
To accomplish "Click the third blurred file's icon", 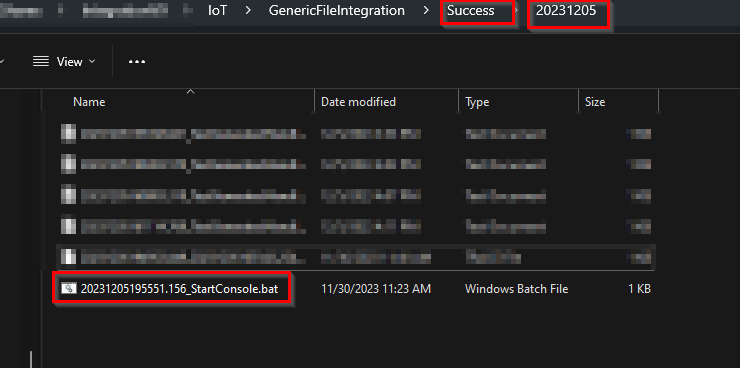I will pyautogui.click(x=69, y=194).
